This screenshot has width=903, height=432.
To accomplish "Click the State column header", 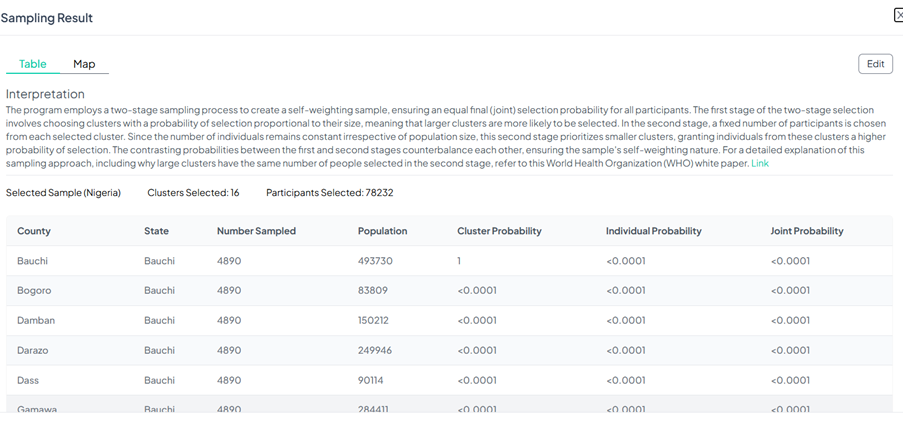I will point(156,231).
